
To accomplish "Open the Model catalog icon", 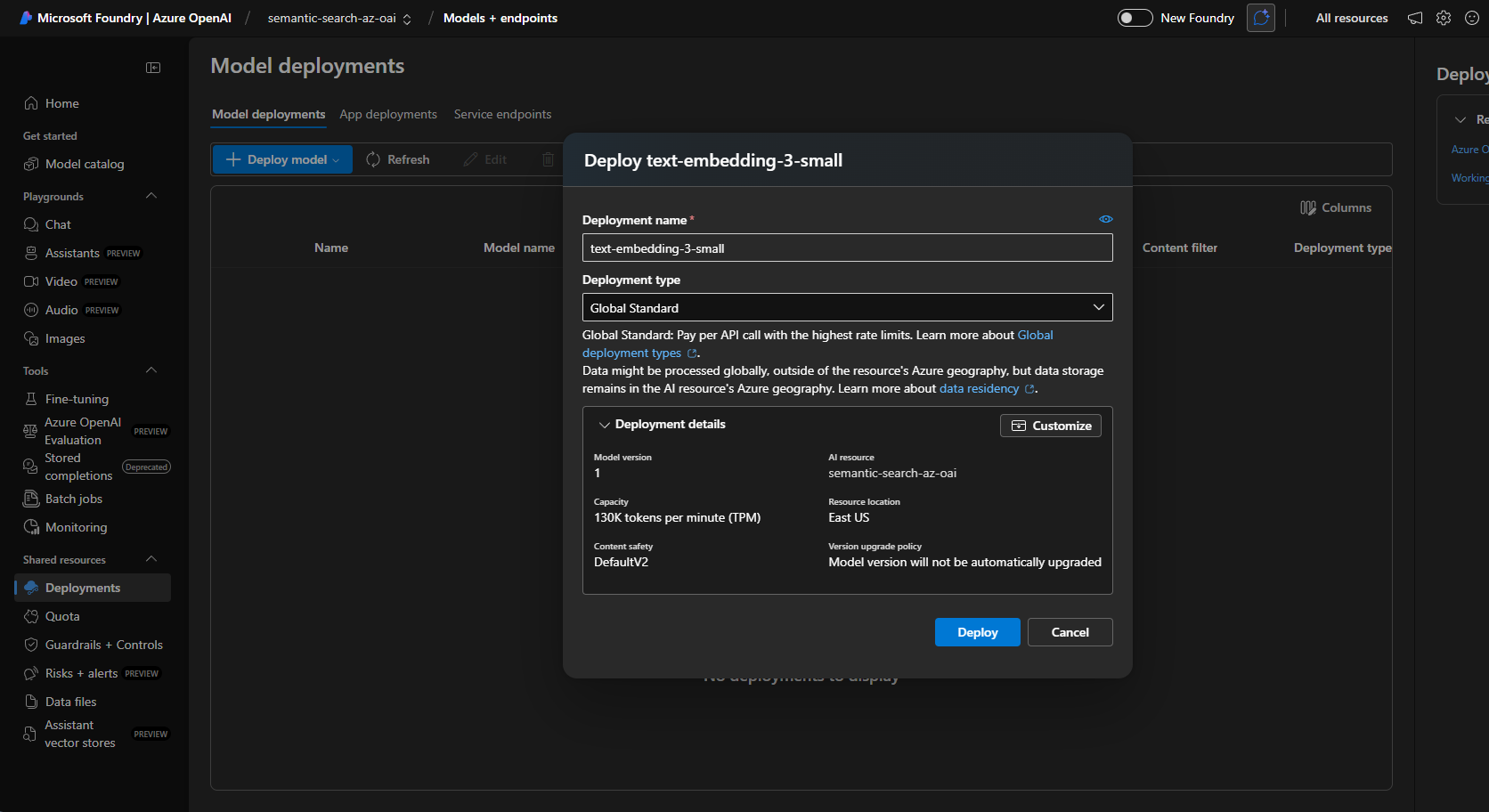I will pyautogui.click(x=31, y=164).
